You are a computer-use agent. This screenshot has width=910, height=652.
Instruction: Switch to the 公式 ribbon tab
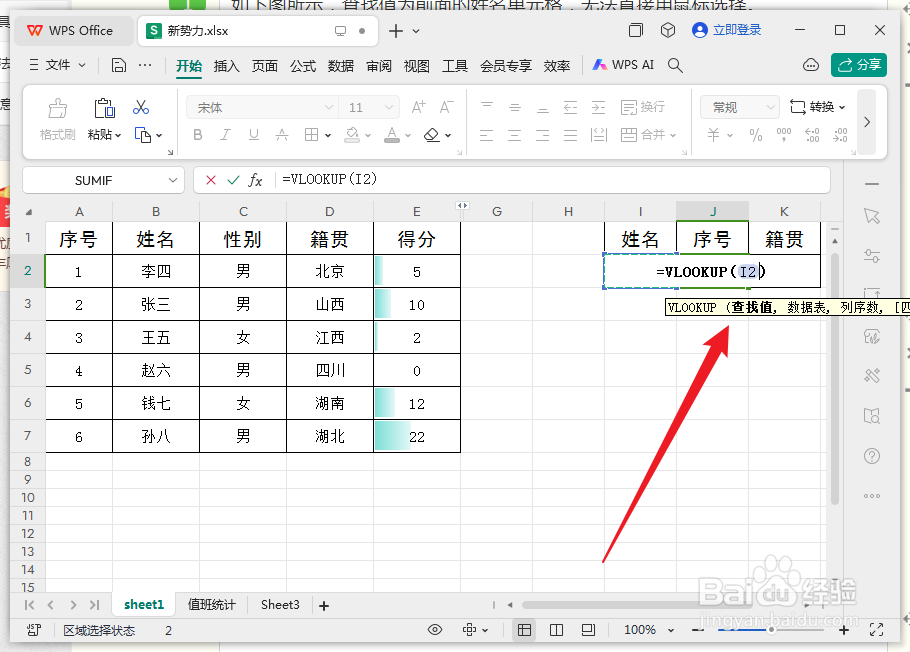click(302, 64)
